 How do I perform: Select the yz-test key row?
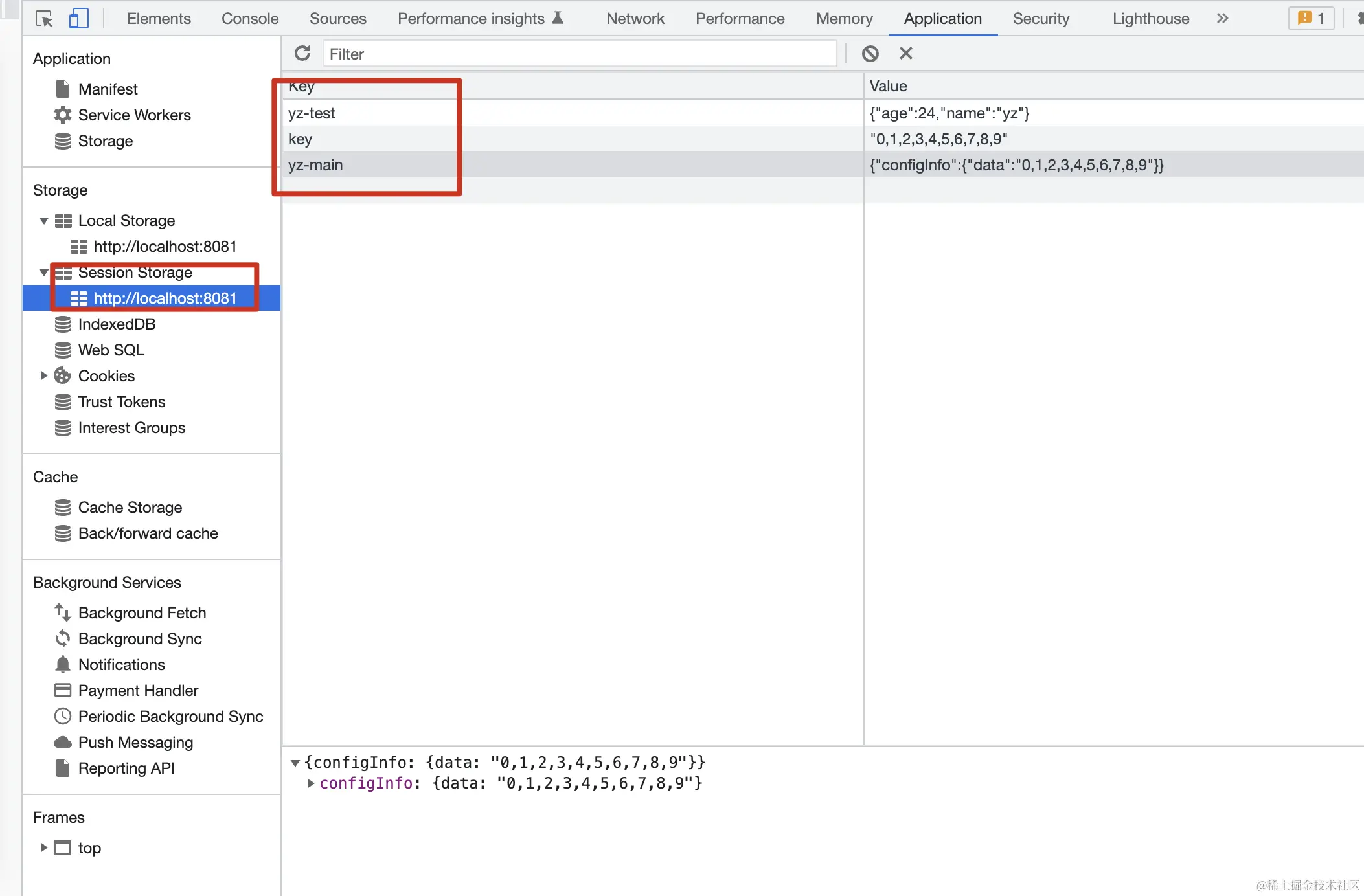point(312,113)
